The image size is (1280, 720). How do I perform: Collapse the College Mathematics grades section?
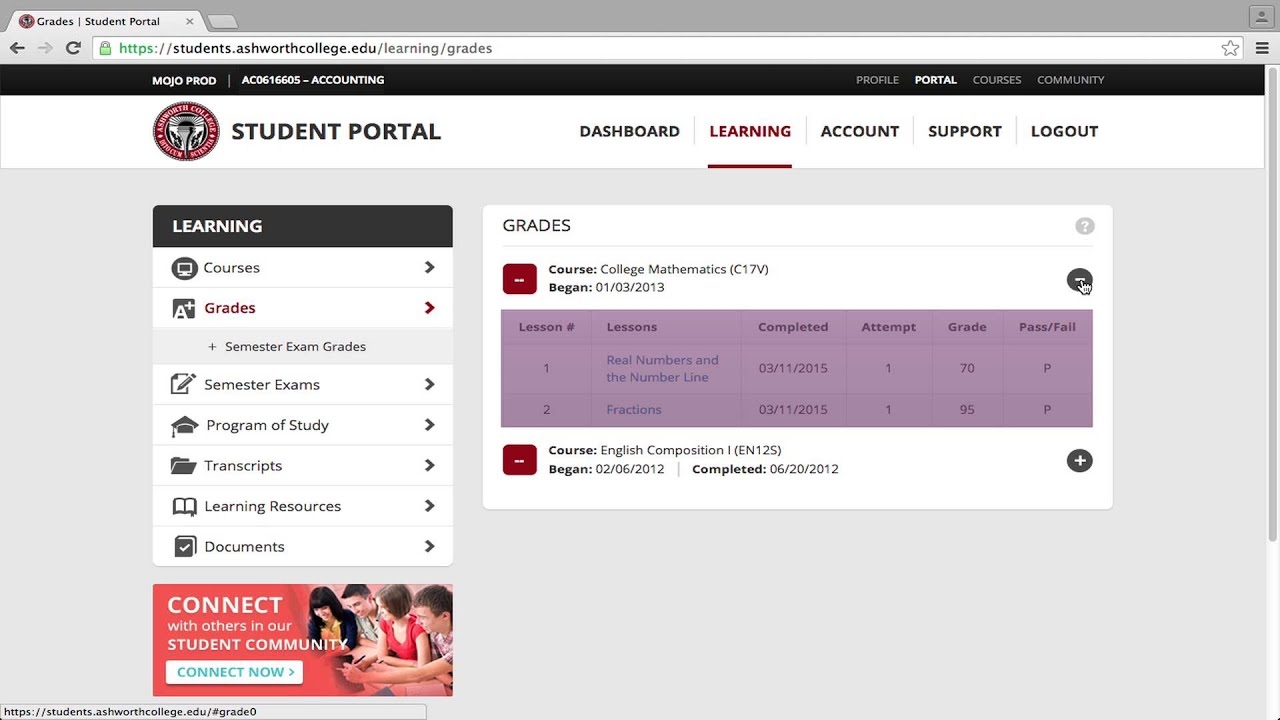point(1079,280)
